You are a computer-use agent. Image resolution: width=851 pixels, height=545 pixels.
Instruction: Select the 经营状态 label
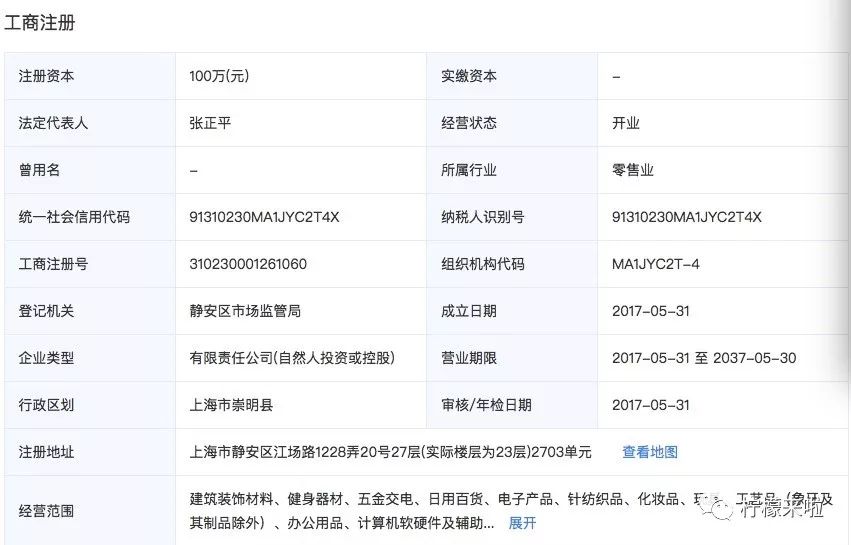click(469, 123)
